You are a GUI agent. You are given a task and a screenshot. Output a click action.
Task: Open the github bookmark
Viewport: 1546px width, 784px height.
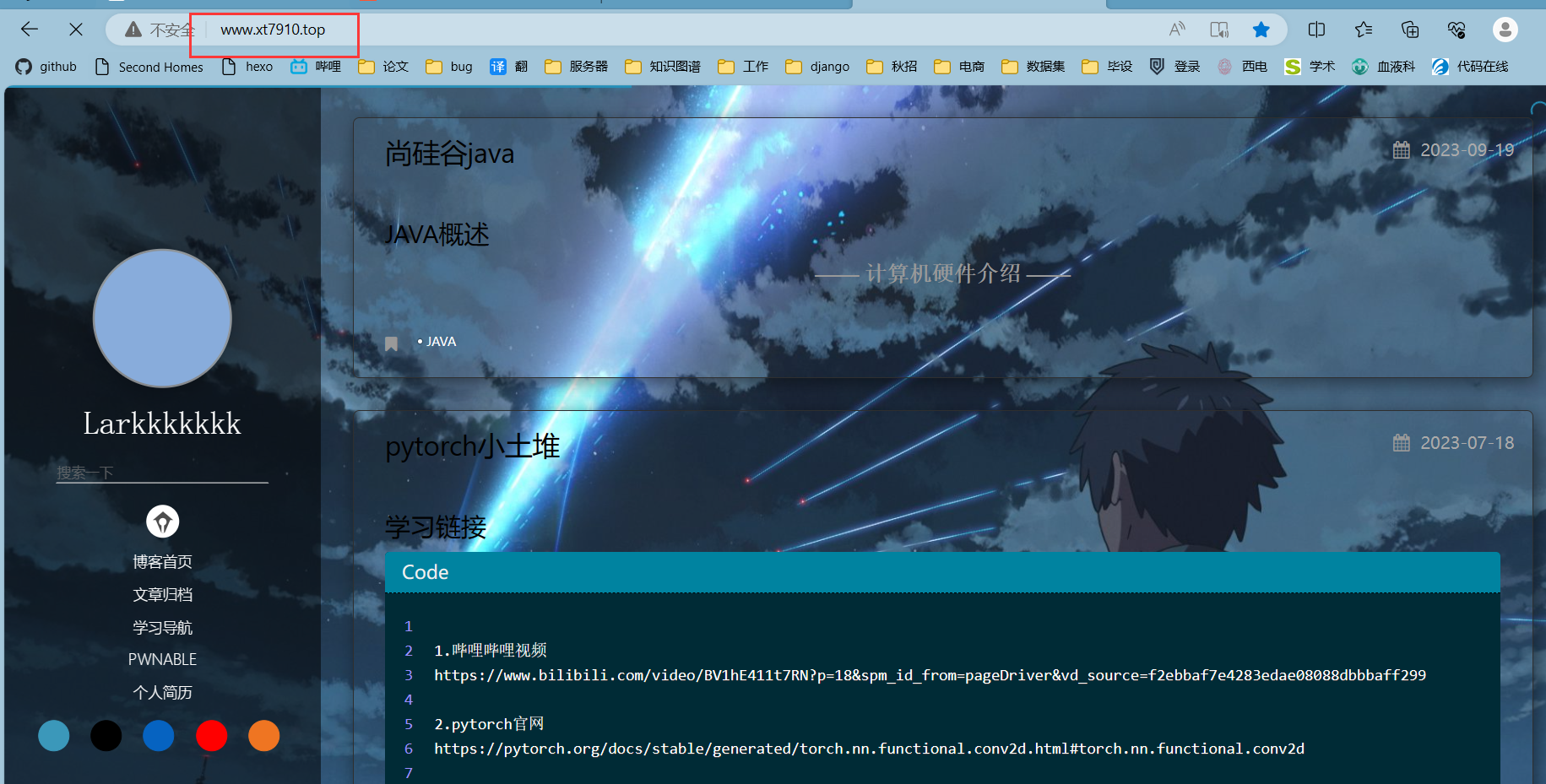(46, 67)
